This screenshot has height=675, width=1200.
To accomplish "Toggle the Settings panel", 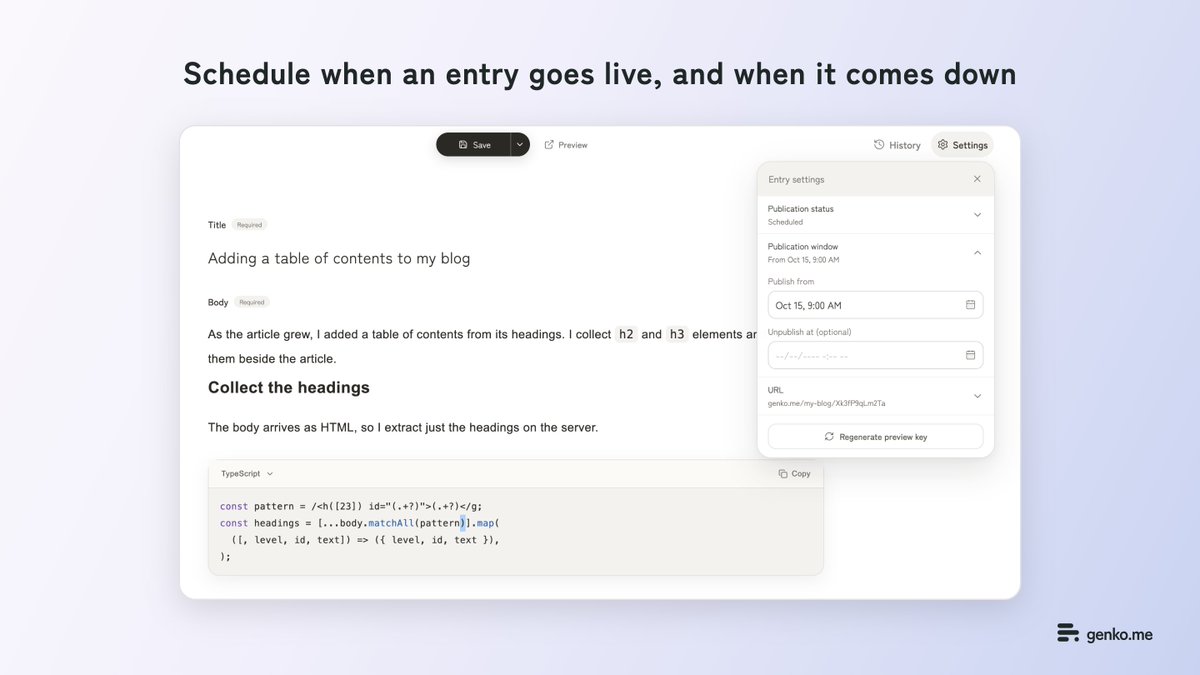I will 962,145.
